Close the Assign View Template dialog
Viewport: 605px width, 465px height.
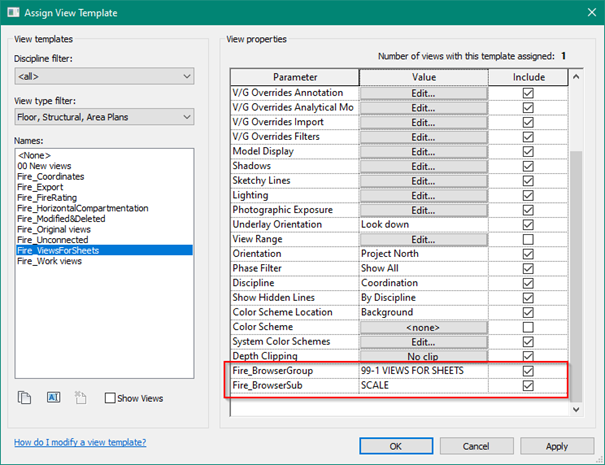pyautogui.click(x=591, y=12)
